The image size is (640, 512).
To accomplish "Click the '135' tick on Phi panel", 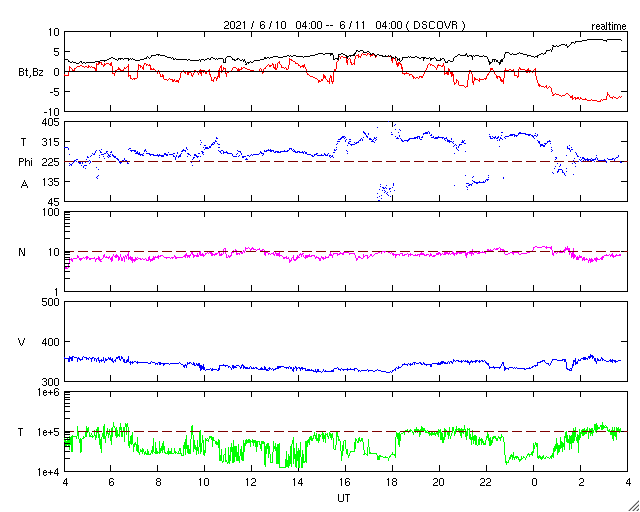I will [51, 182].
